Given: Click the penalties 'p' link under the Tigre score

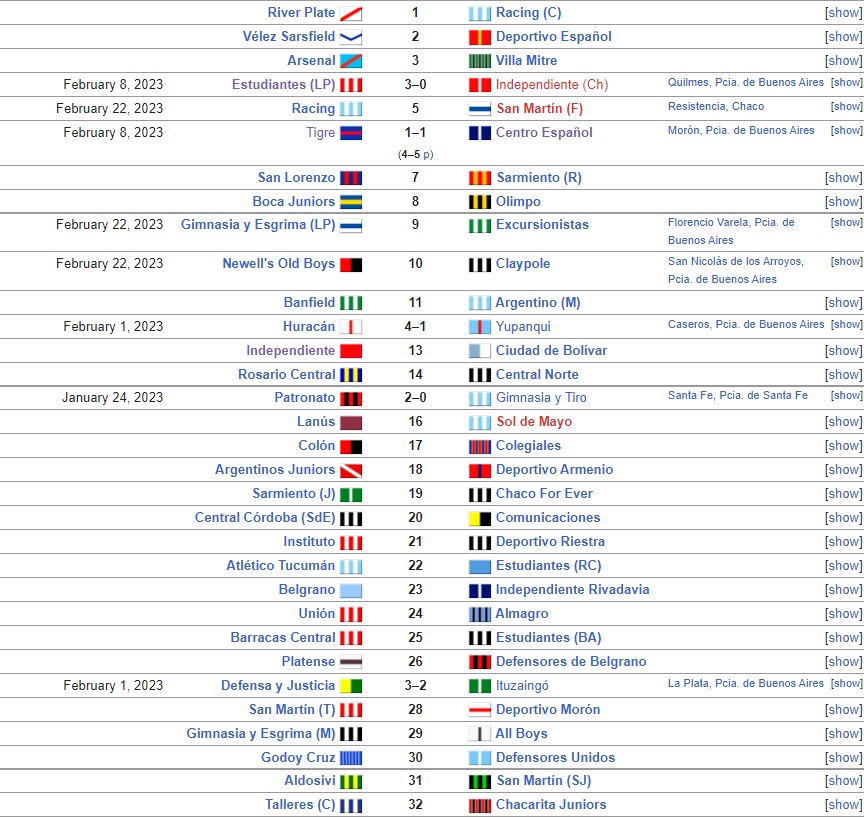Looking at the screenshot, I should [428, 155].
